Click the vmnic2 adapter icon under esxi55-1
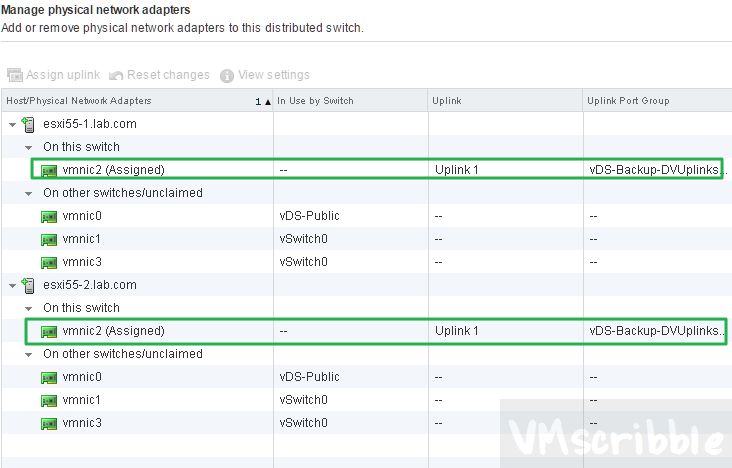Viewport: 732px width, 468px height. point(48,170)
